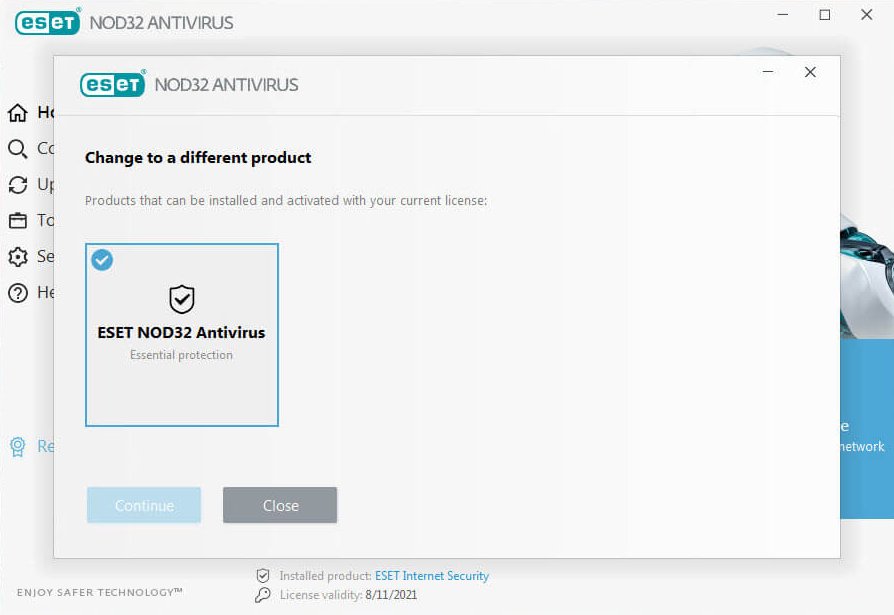Open Computer scan via the magnifier icon
The image size is (894, 615).
[x=18, y=148]
